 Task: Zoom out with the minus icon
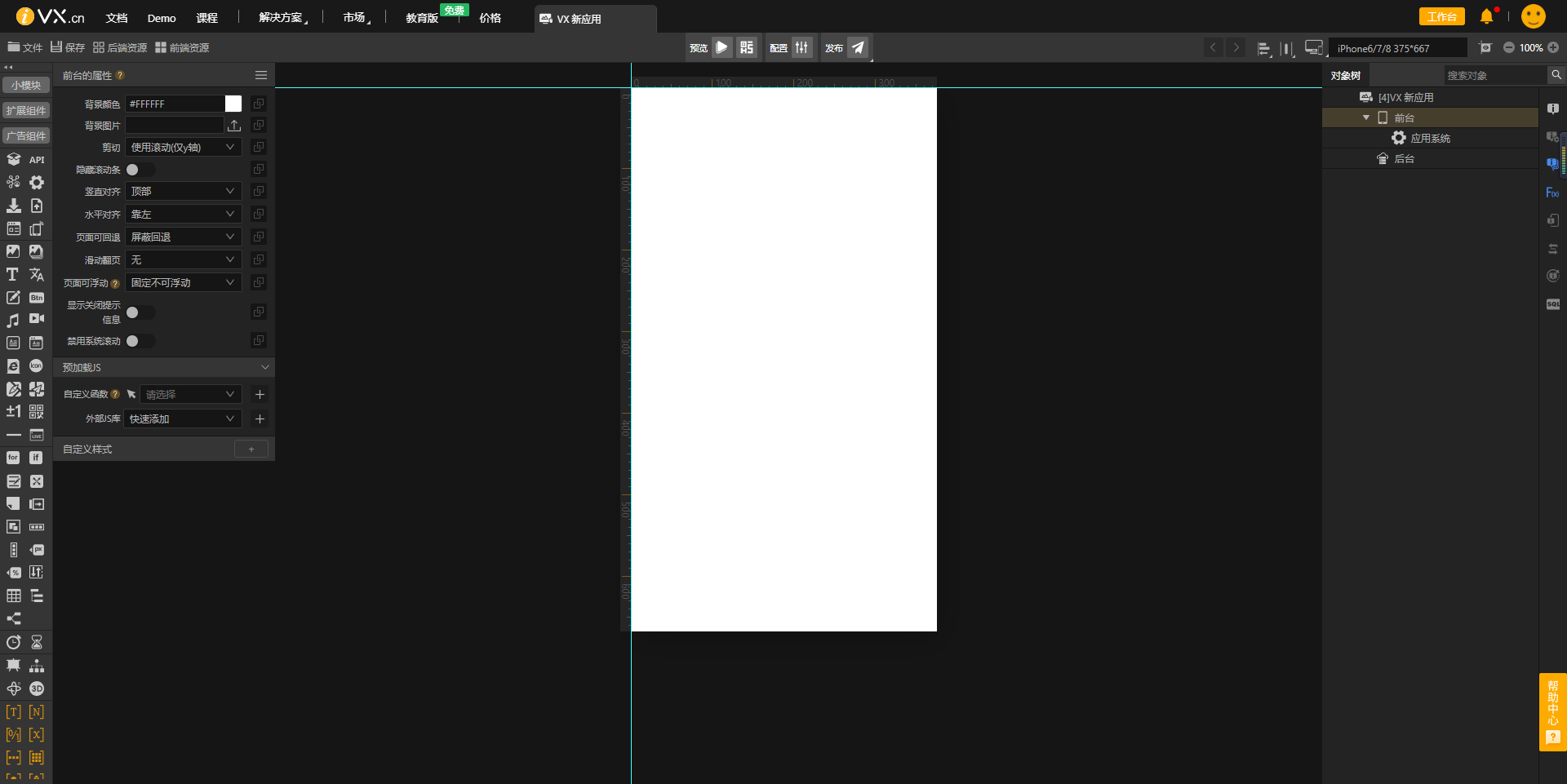(1508, 48)
